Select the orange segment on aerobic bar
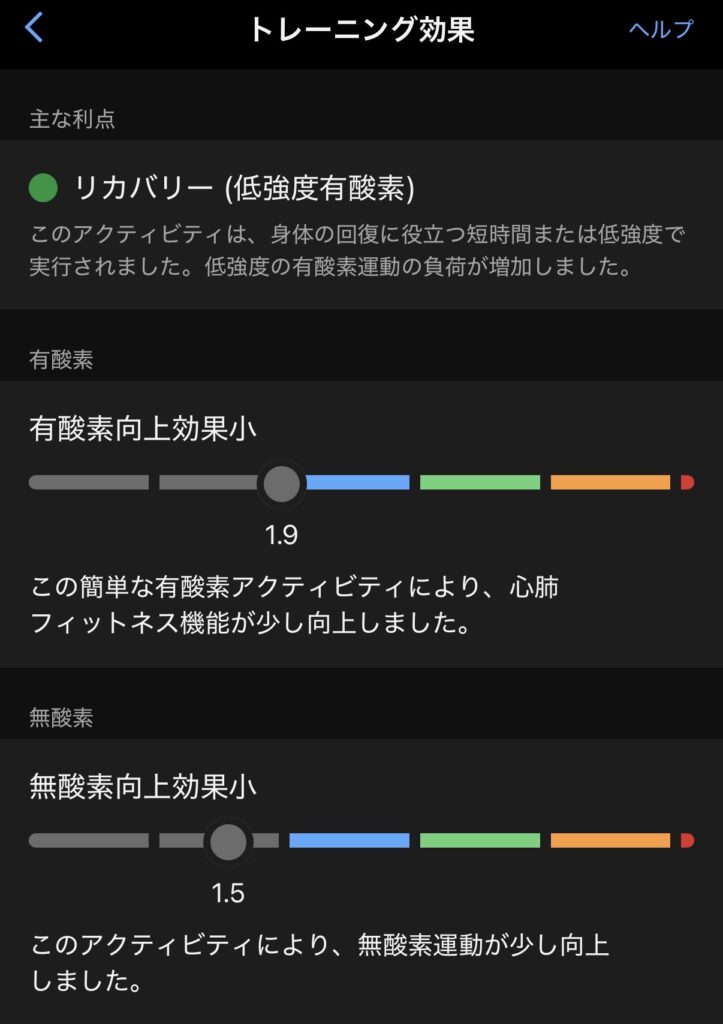Screen dimensions: 723x1024 point(610,483)
